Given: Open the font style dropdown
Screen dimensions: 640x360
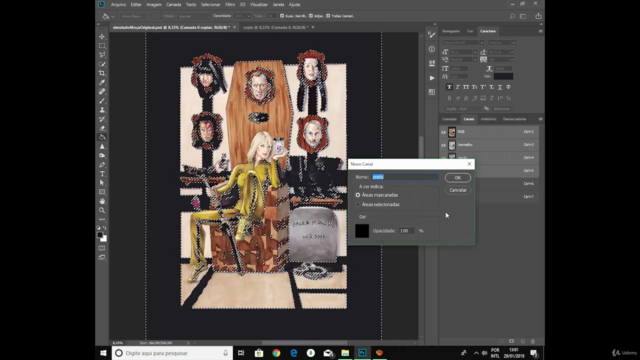Looking at the screenshot, I should 513,42.
